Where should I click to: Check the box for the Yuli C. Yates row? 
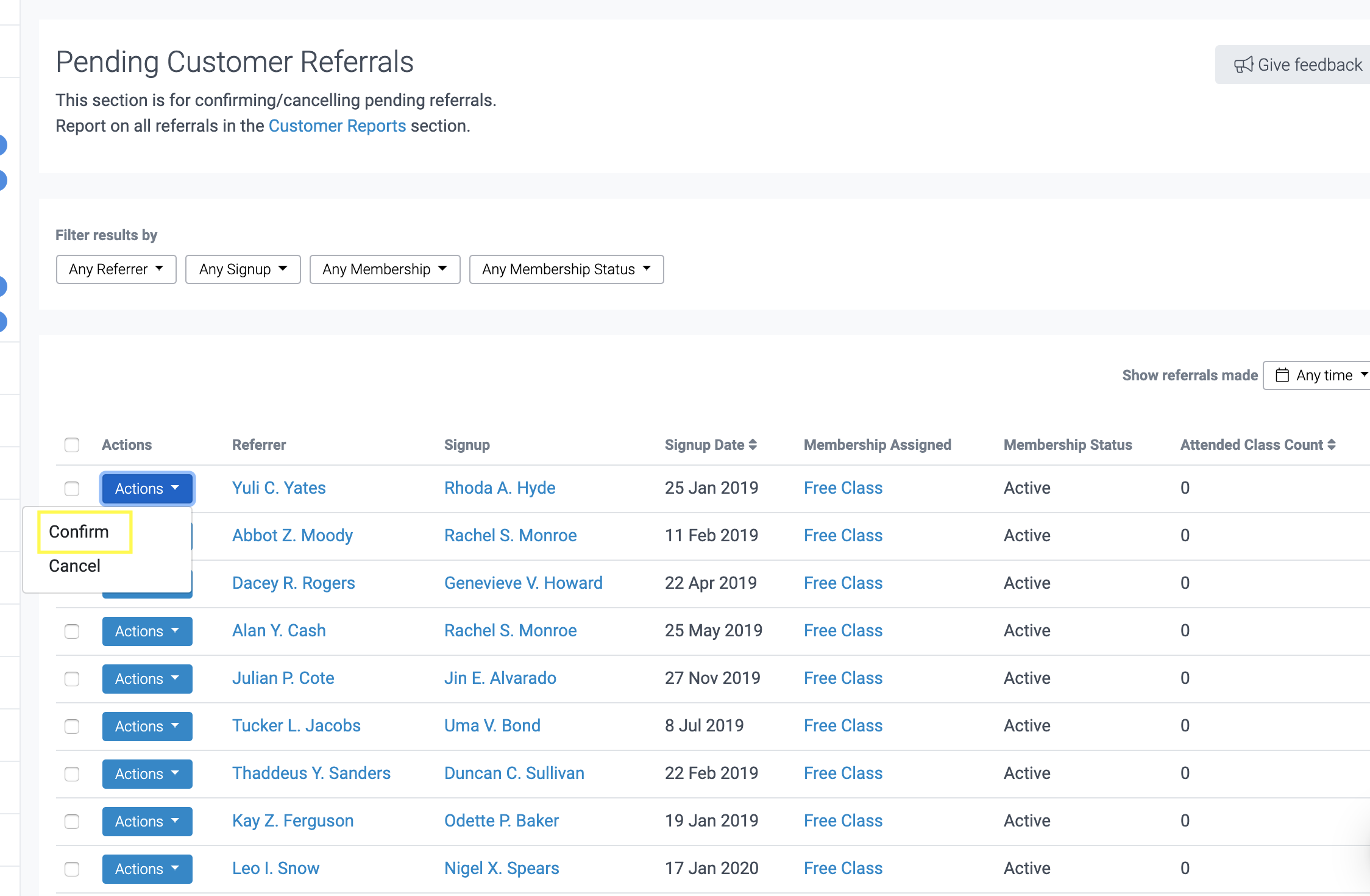click(72, 488)
